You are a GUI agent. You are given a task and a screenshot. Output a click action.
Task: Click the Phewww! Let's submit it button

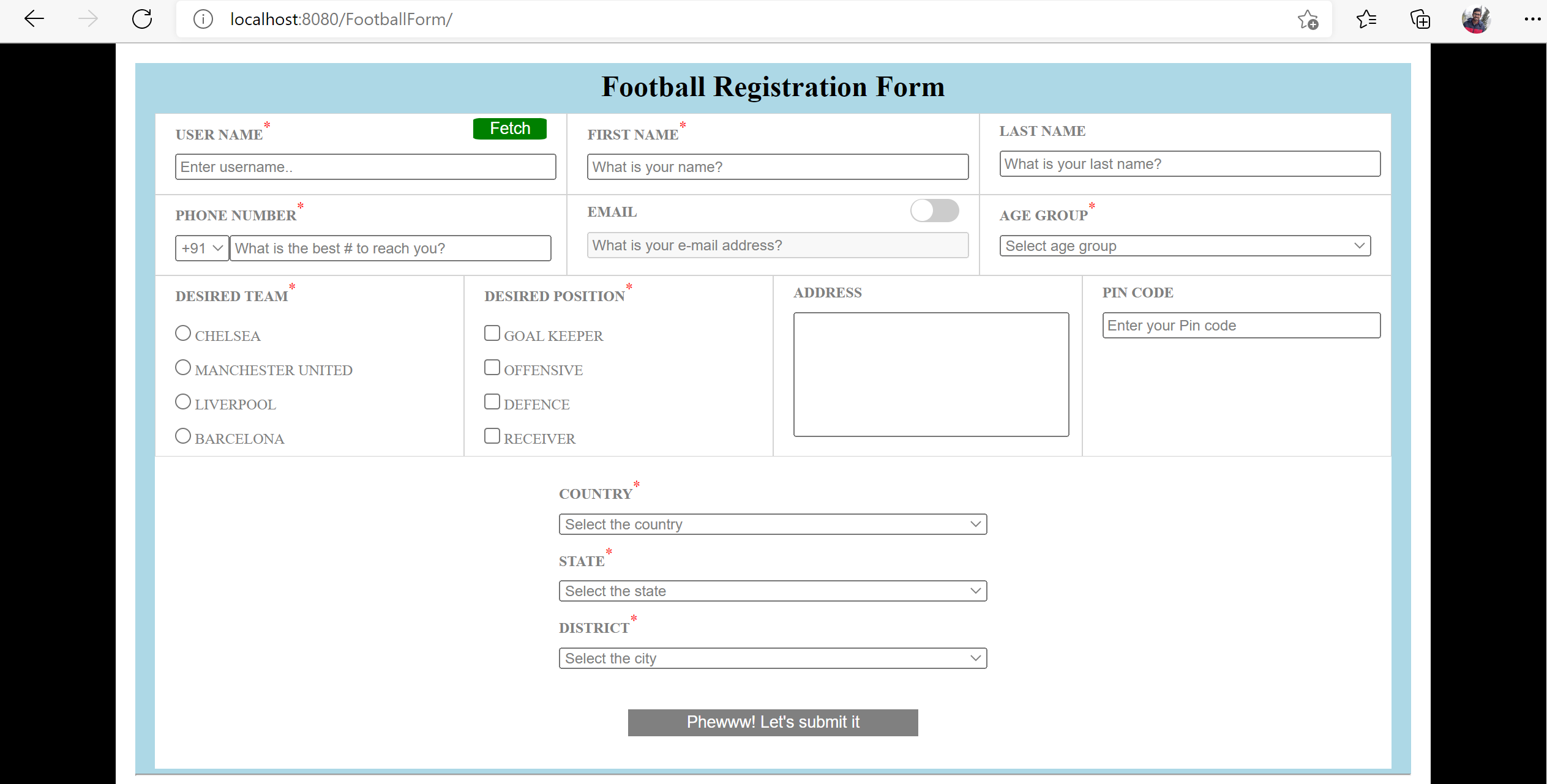[x=773, y=722]
